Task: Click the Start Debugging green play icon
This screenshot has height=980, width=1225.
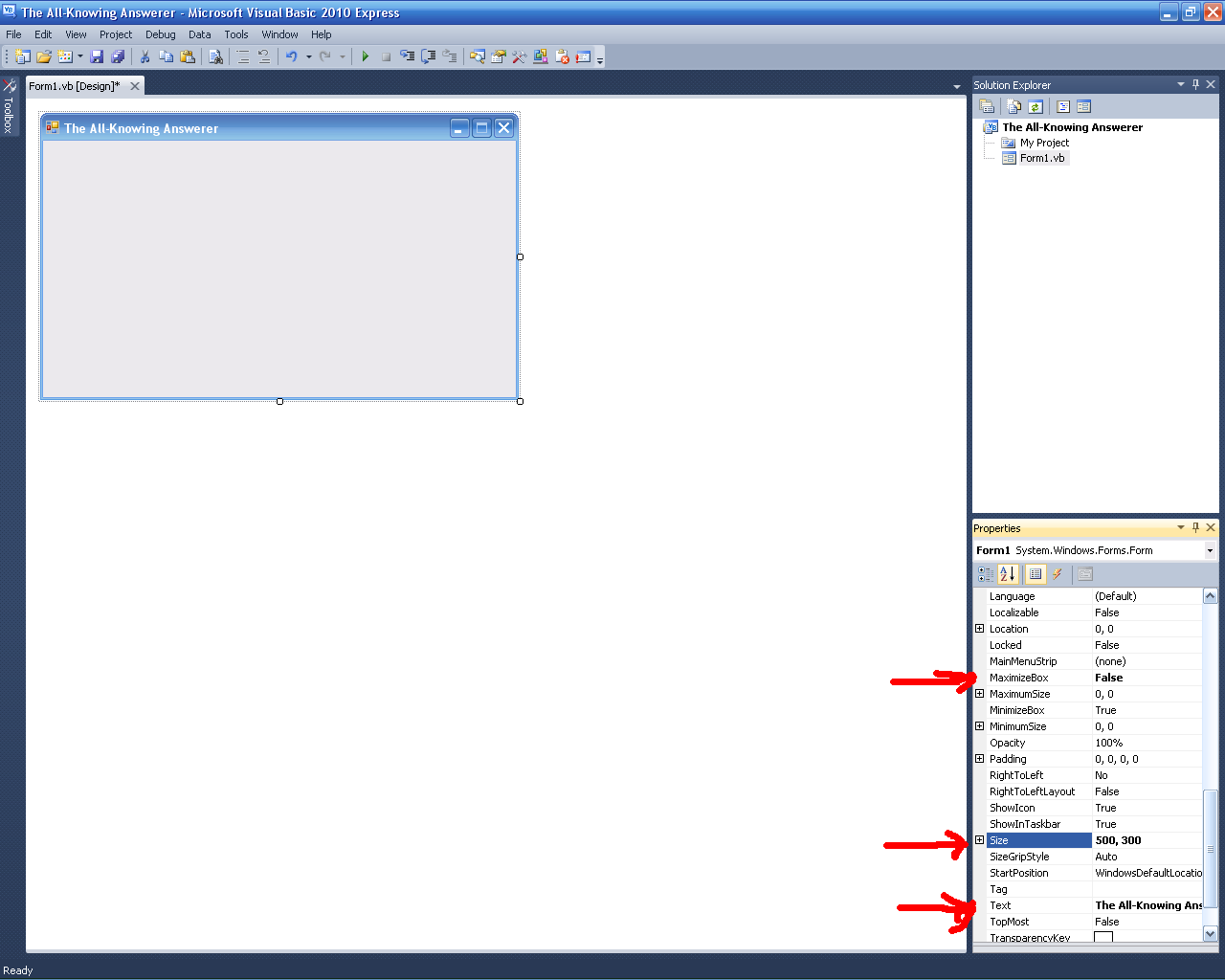Action: pyautogui.click(x=365, y=57)
